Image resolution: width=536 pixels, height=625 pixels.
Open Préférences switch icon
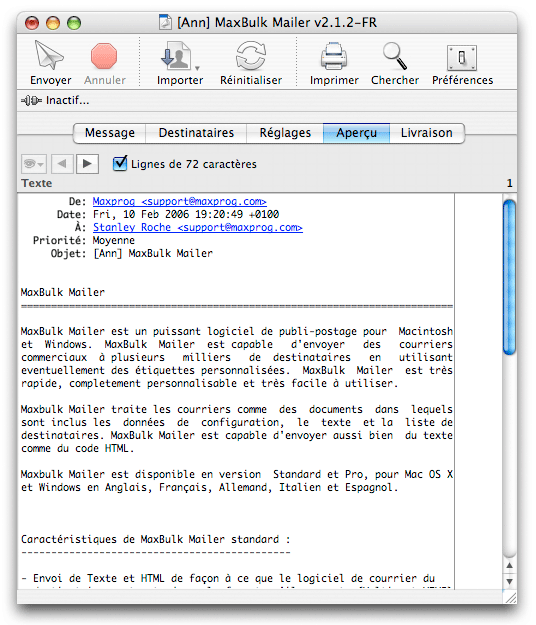tap(462, 58)
